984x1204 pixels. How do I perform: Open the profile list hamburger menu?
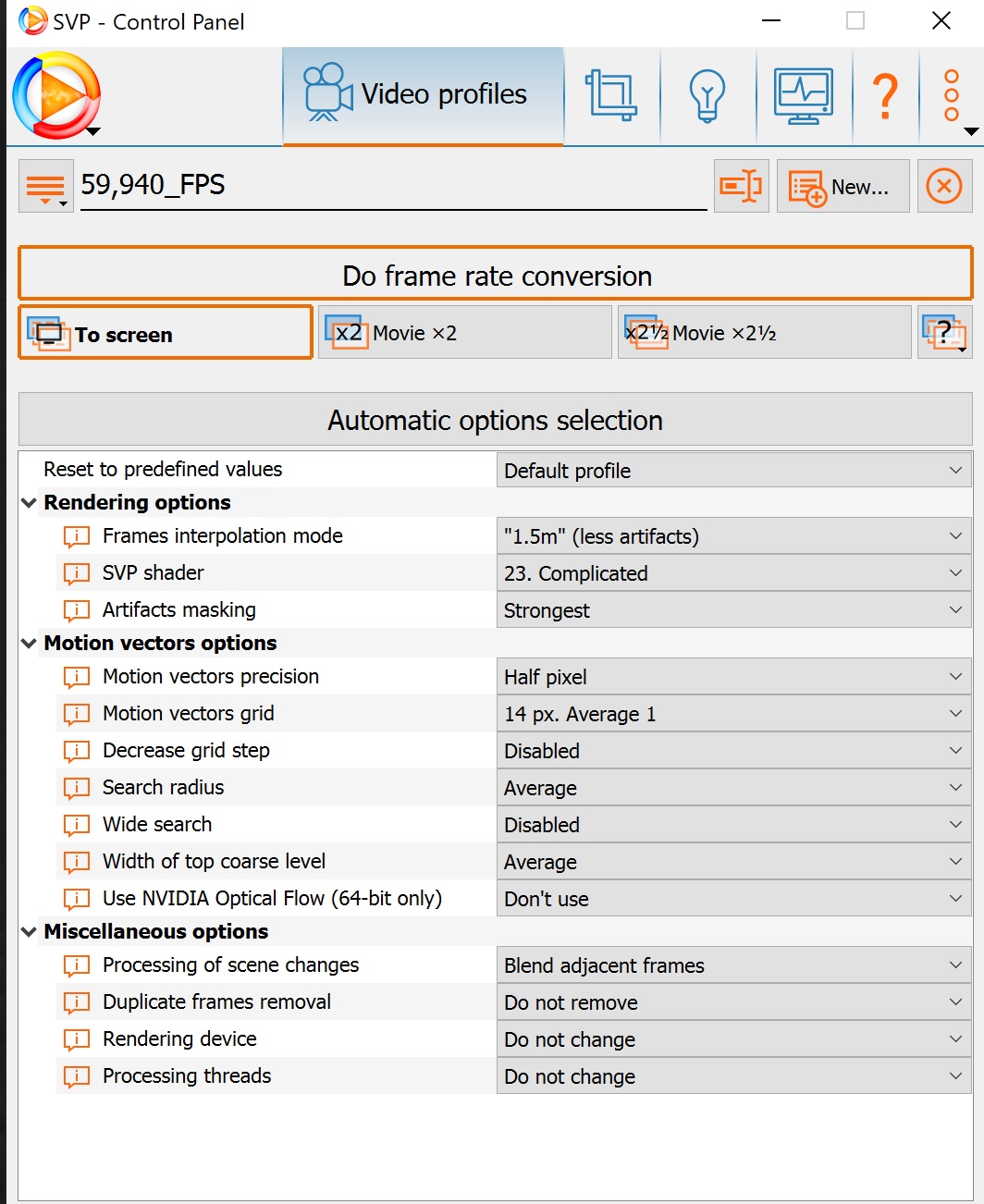pyautogui.click(x=45, y=187)
